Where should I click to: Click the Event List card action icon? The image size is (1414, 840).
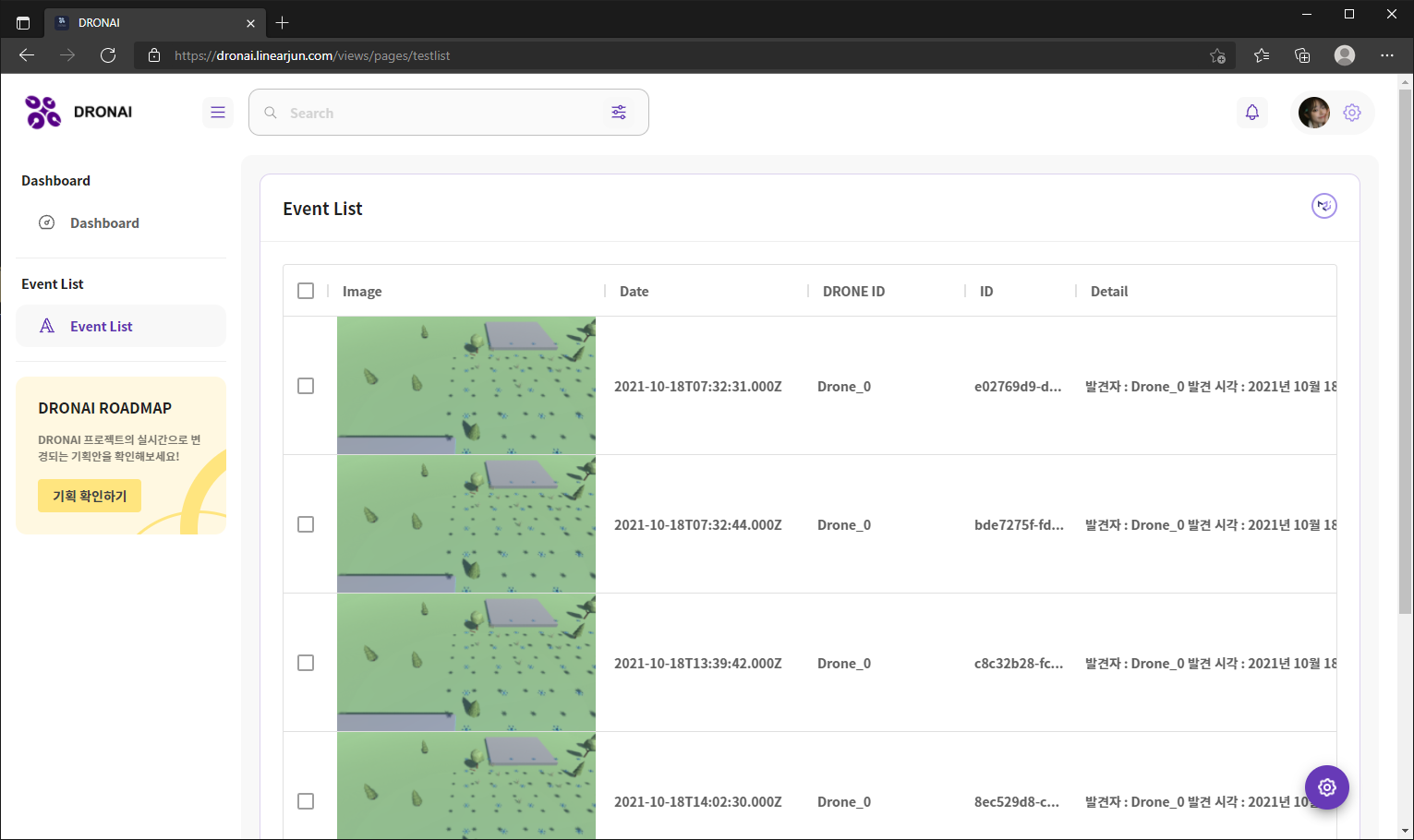coord(1324,206)
